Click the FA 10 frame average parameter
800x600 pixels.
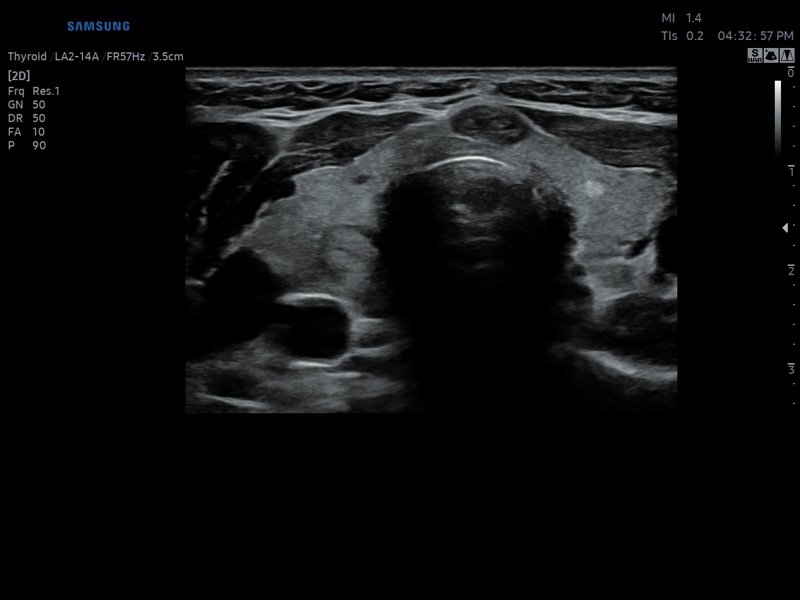[x=26, y=132]
